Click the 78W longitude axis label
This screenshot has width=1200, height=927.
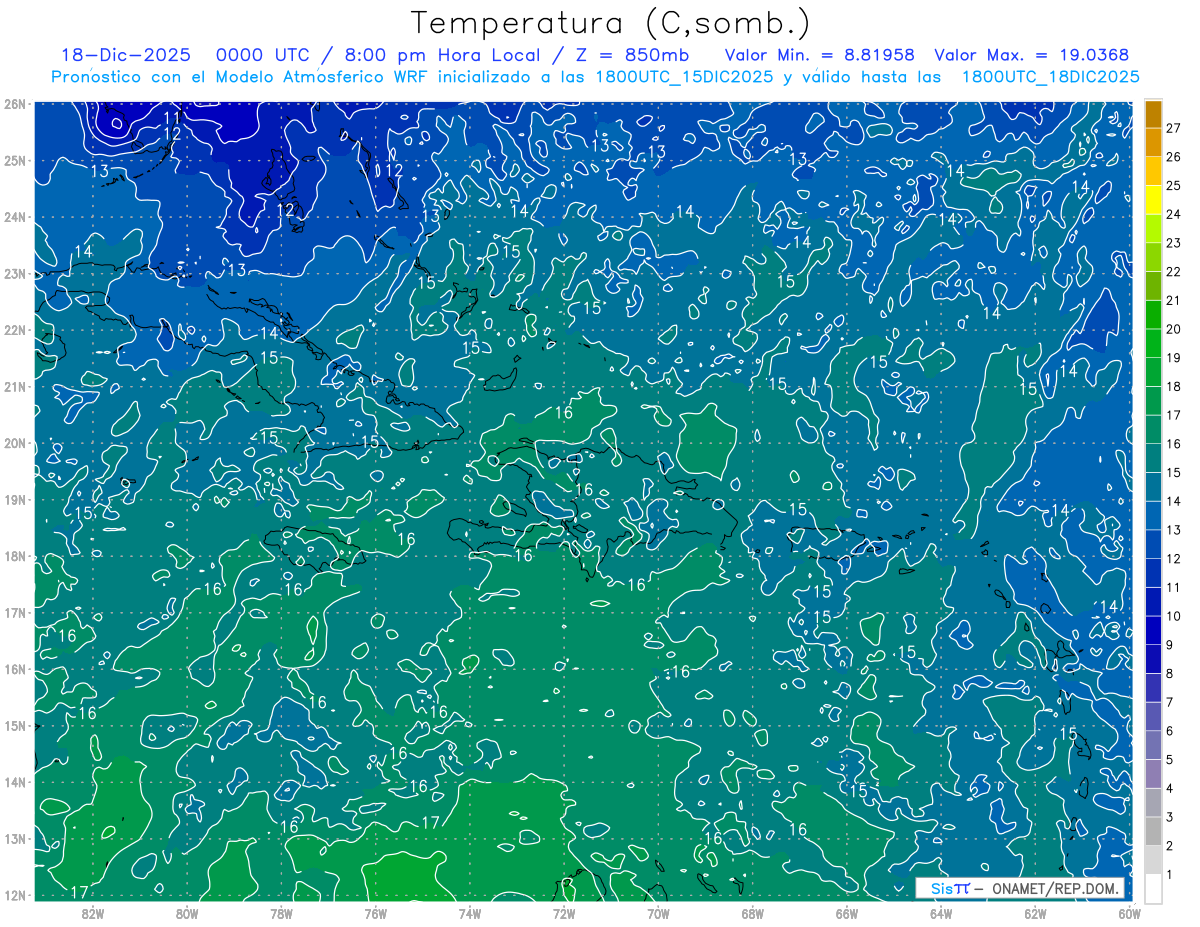(281, 913)
